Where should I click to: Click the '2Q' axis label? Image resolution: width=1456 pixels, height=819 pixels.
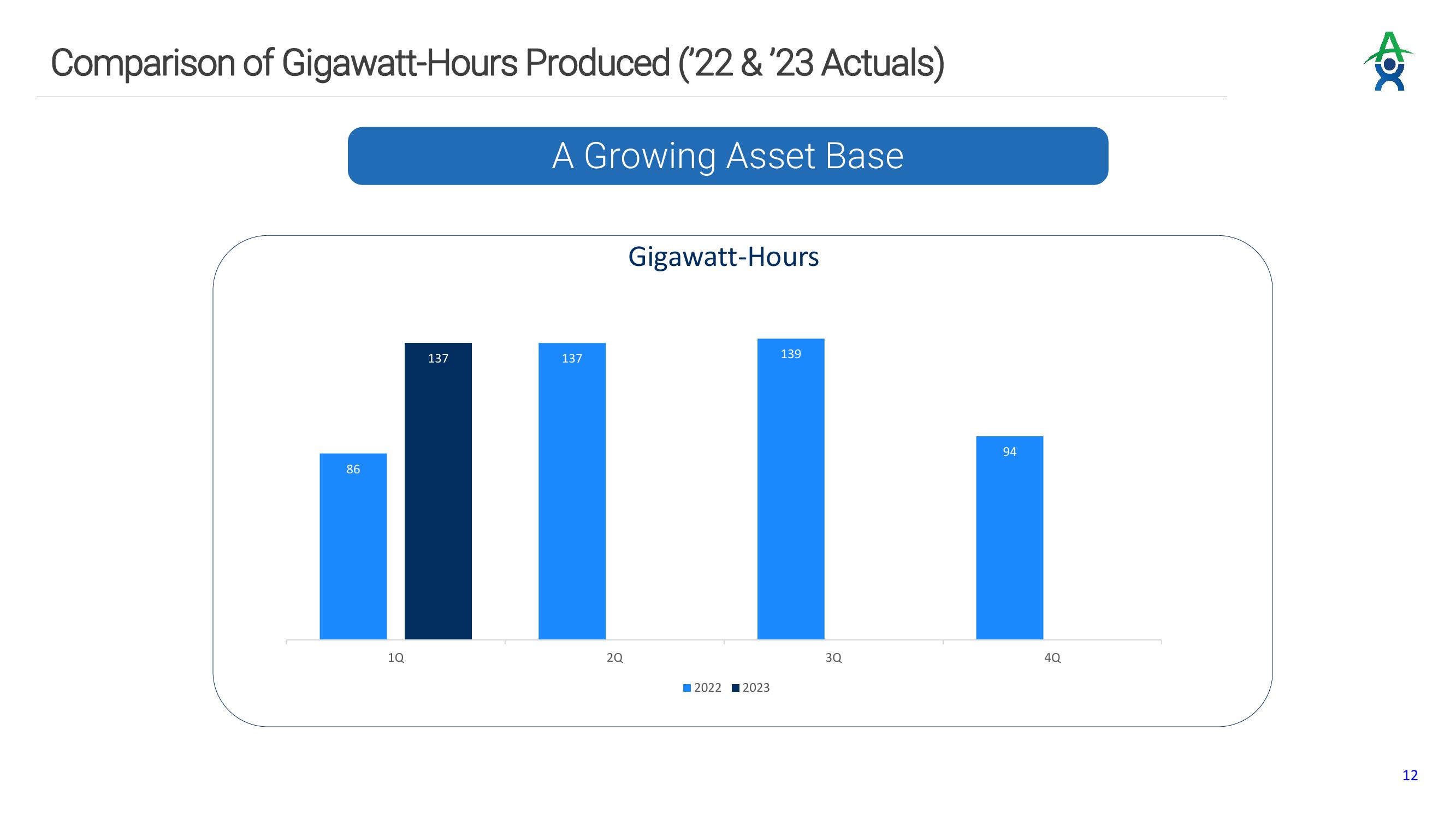[x=614, y=658]
